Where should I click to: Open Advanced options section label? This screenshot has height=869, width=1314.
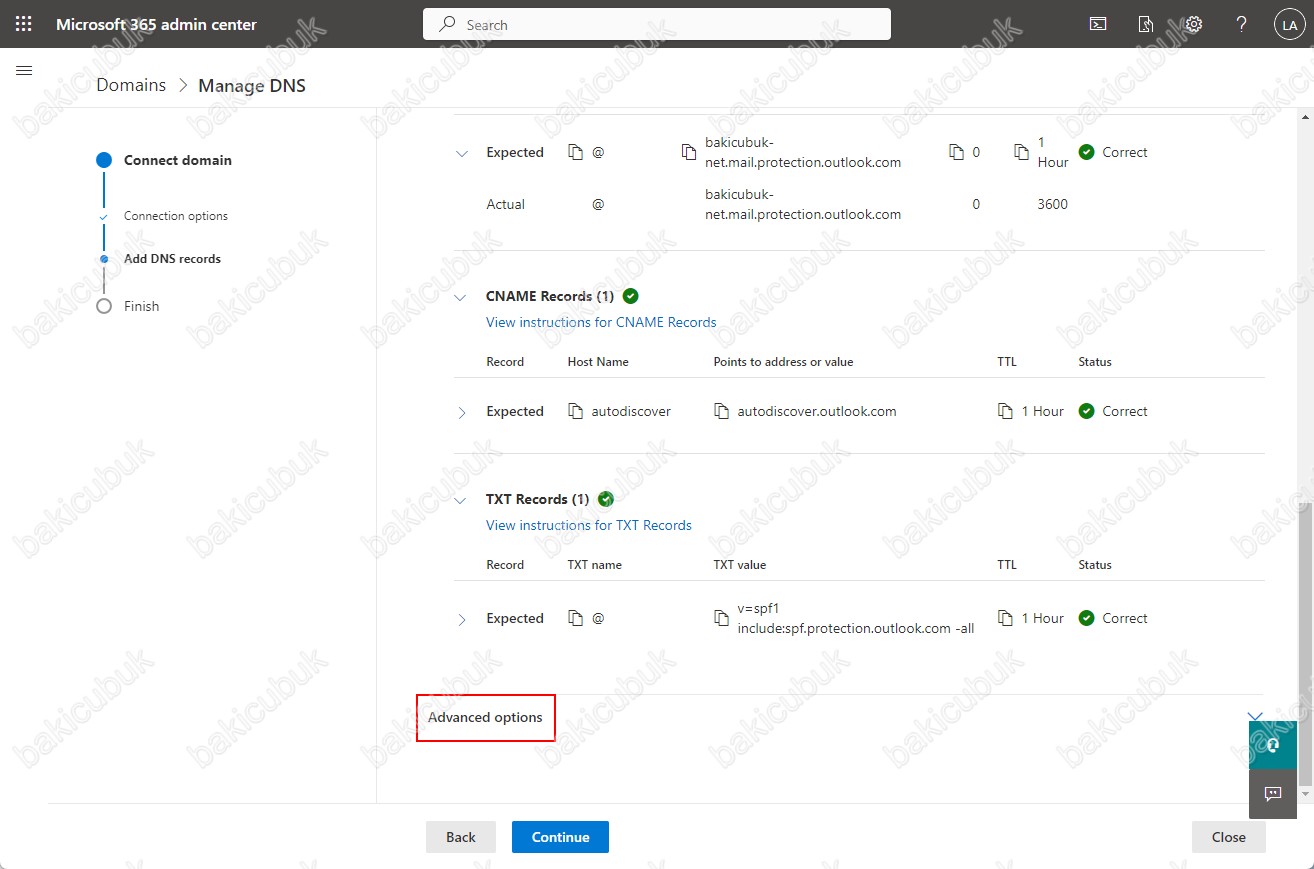485,717
